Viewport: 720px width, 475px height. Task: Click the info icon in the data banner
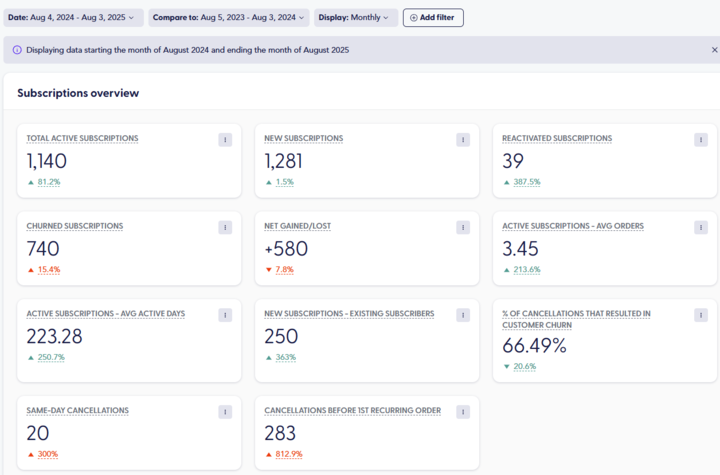(x=17, y=50)
